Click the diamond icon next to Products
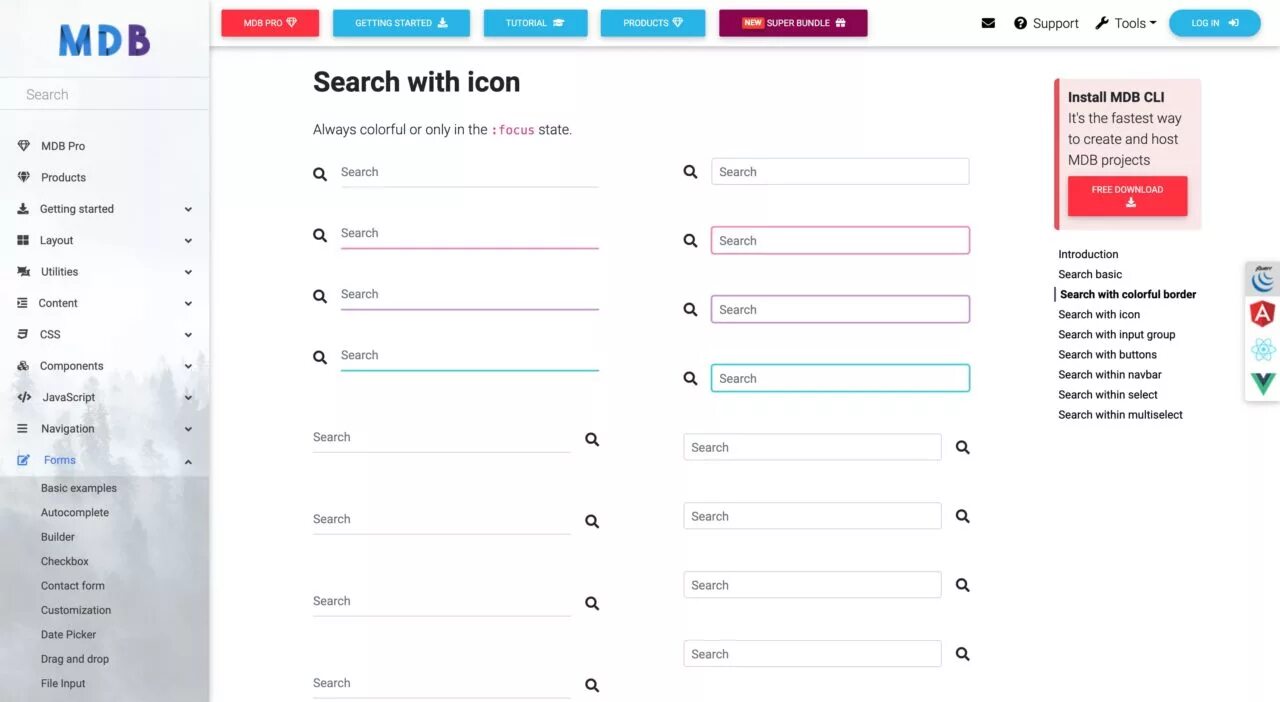The width and height of the screenshot is (1280, 702). point(24,177)
